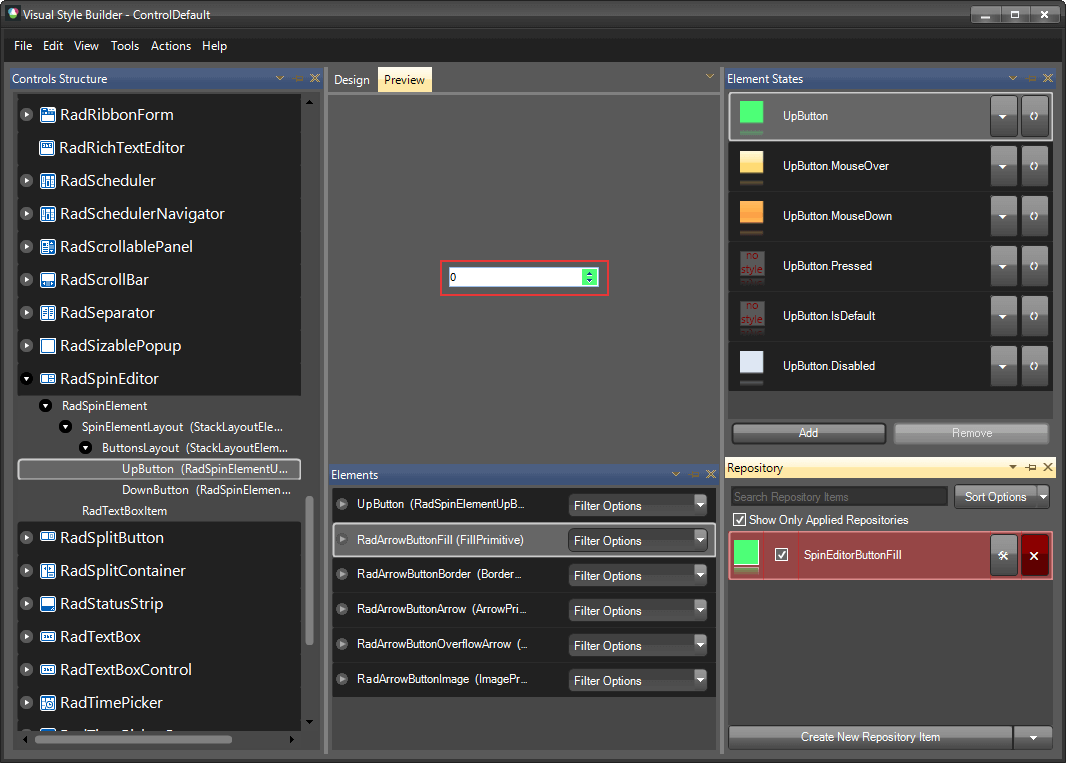This screenshot has height=763, width=1066.
Task: Click reset icon for UpButton.MouseDown state
Action: (1034, 216)
